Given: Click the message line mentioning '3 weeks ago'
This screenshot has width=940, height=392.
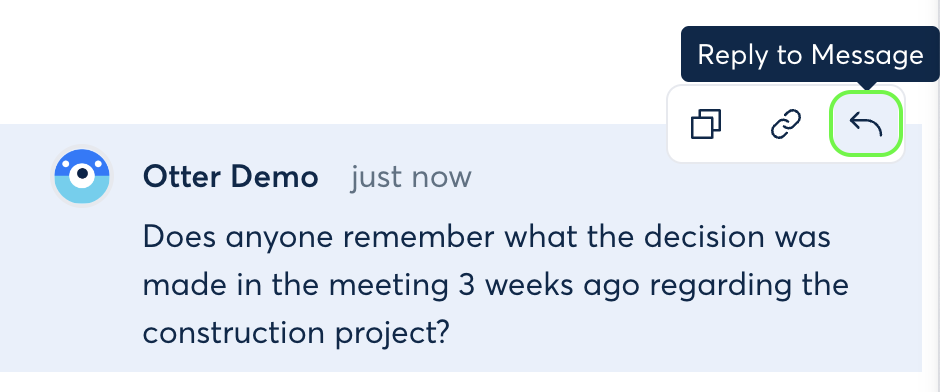Looking at the screenshot, I should click(x=495, y=287).
